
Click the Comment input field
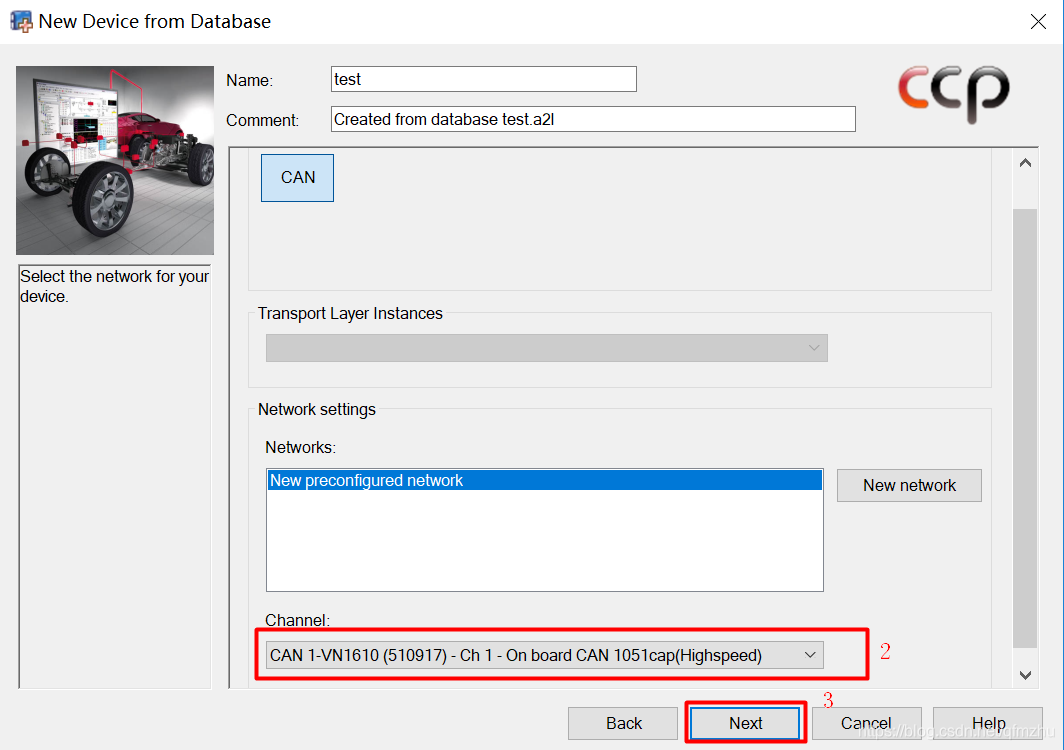pos(593,119)
